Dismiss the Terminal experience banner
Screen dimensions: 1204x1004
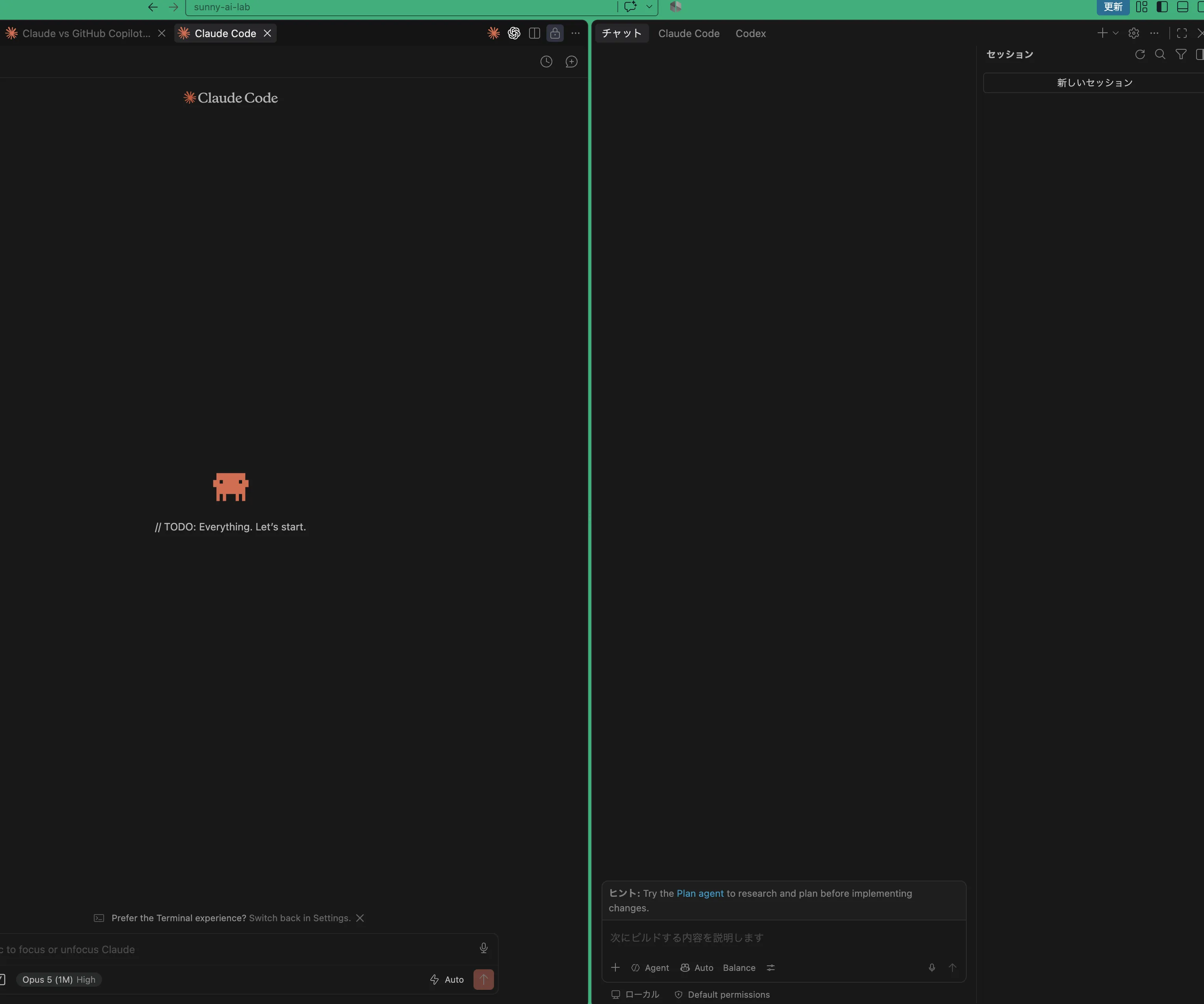tap(360, 918)
